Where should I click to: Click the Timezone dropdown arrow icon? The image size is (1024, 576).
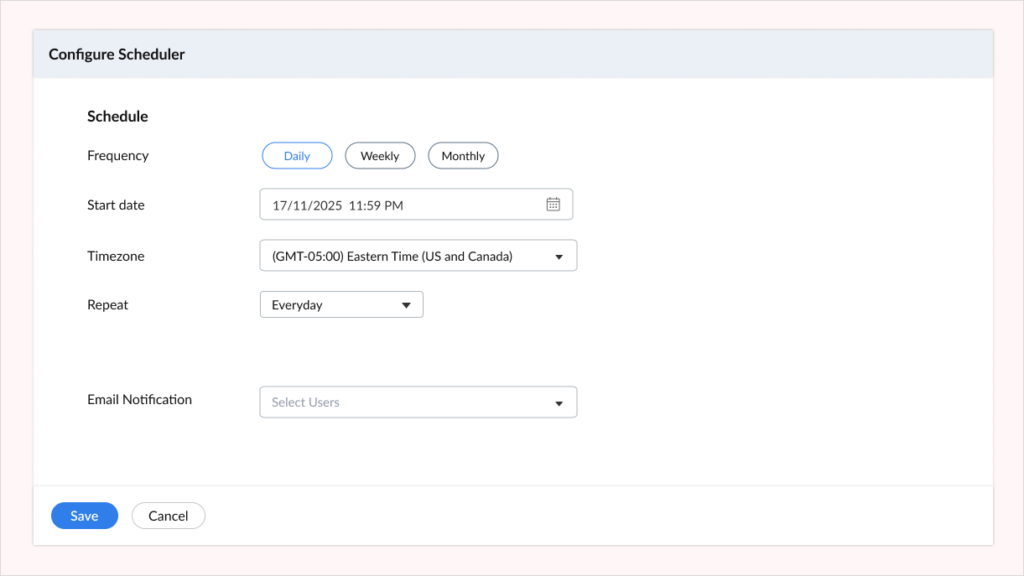pyautogui.click(x=560, y=255)
